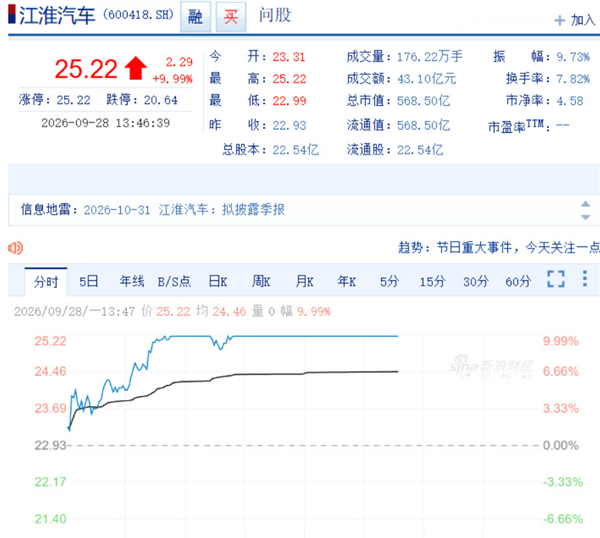Open the 问股 link

tap(275, 15)
